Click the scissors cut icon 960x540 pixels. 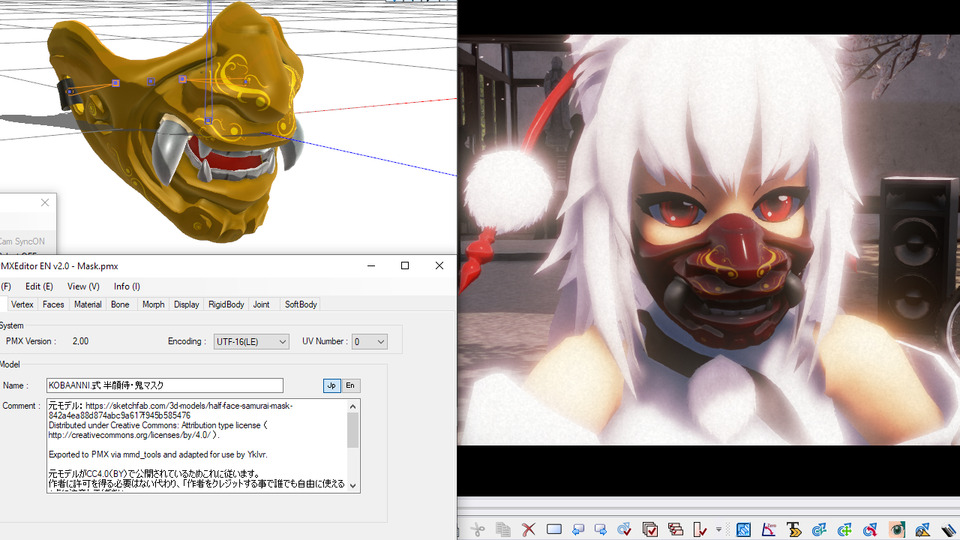[x=479, y=529]
